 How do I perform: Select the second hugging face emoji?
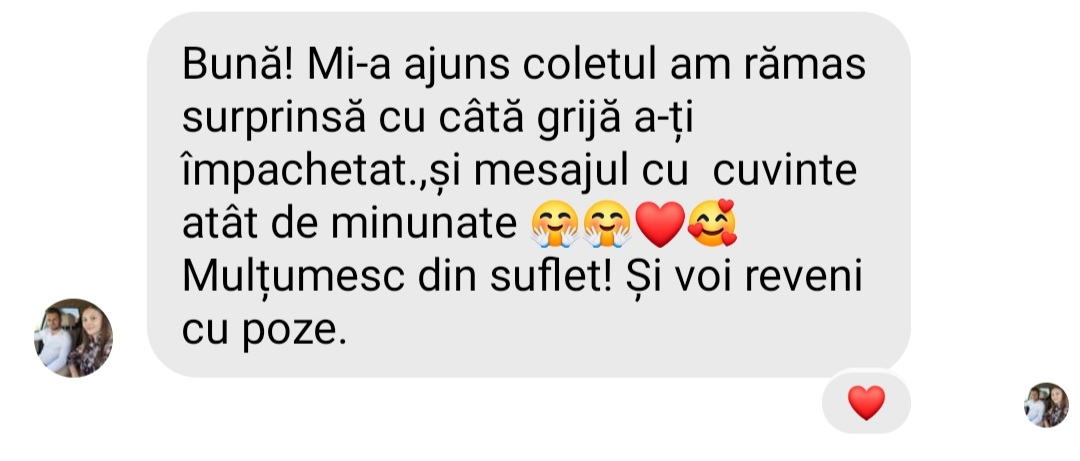tap(608, 225)
